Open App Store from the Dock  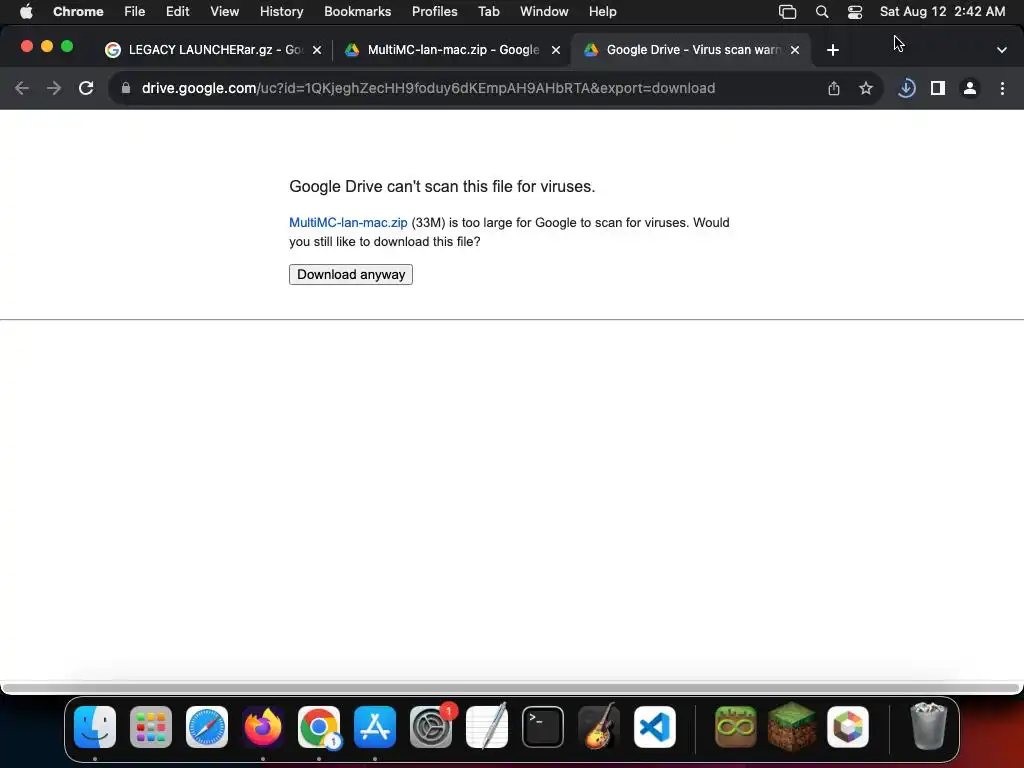coord(375,727)
